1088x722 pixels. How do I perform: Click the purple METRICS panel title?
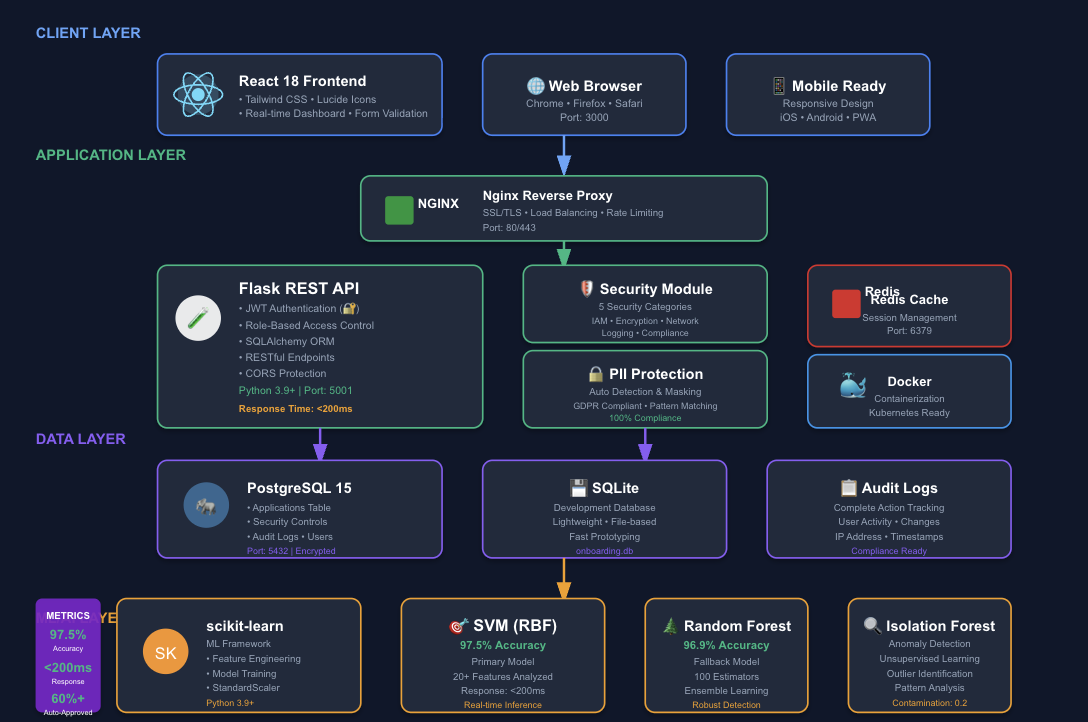coord(68,616)
